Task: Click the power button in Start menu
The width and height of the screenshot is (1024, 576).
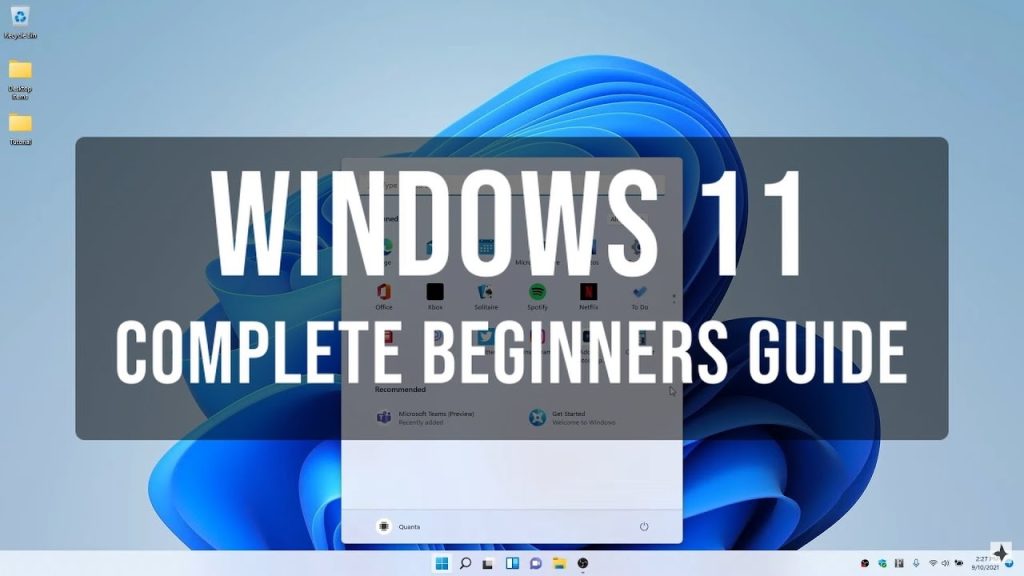Action: click(x=644, y=526)
